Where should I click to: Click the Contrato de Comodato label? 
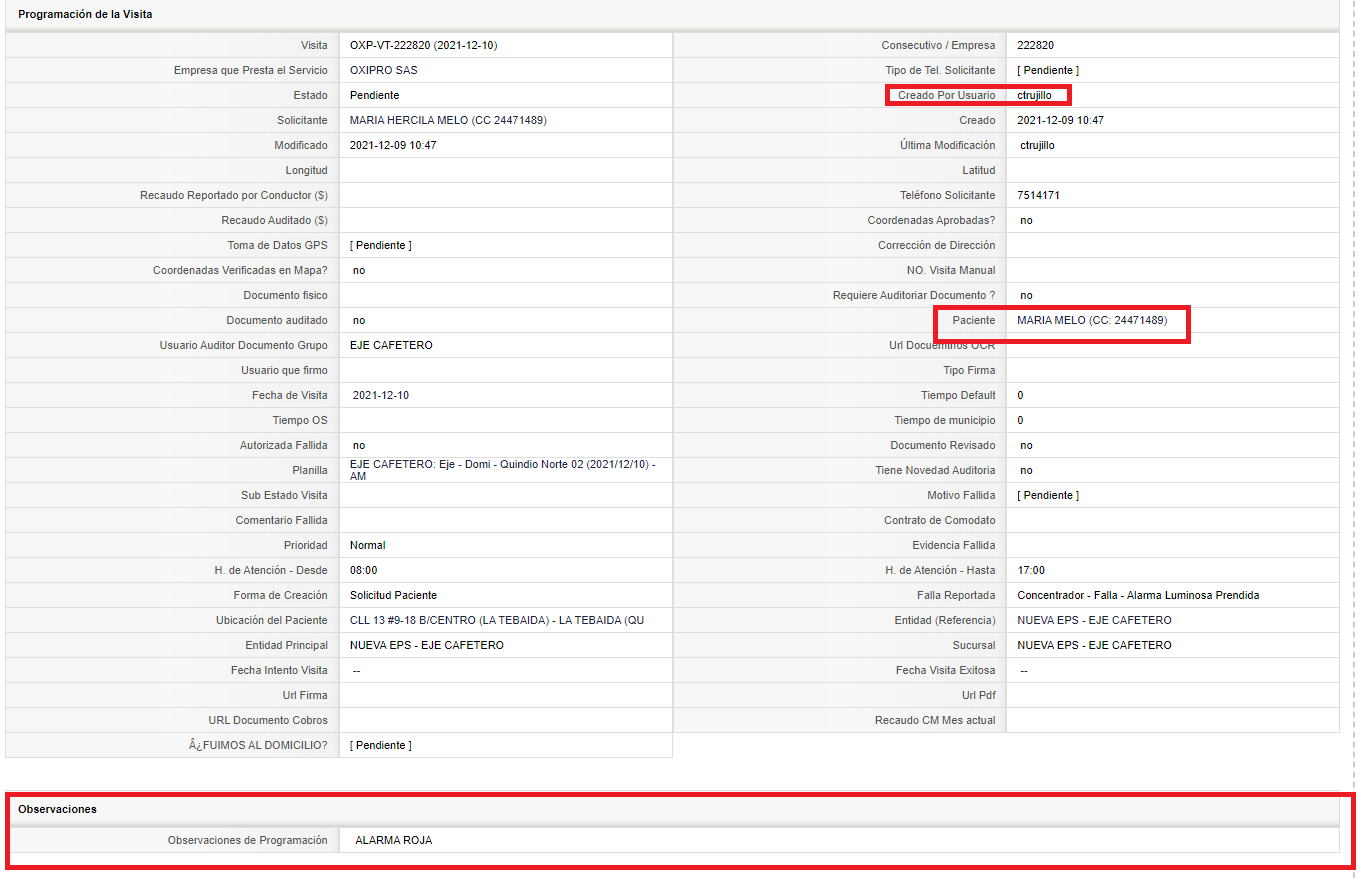[x=940, y=520]
